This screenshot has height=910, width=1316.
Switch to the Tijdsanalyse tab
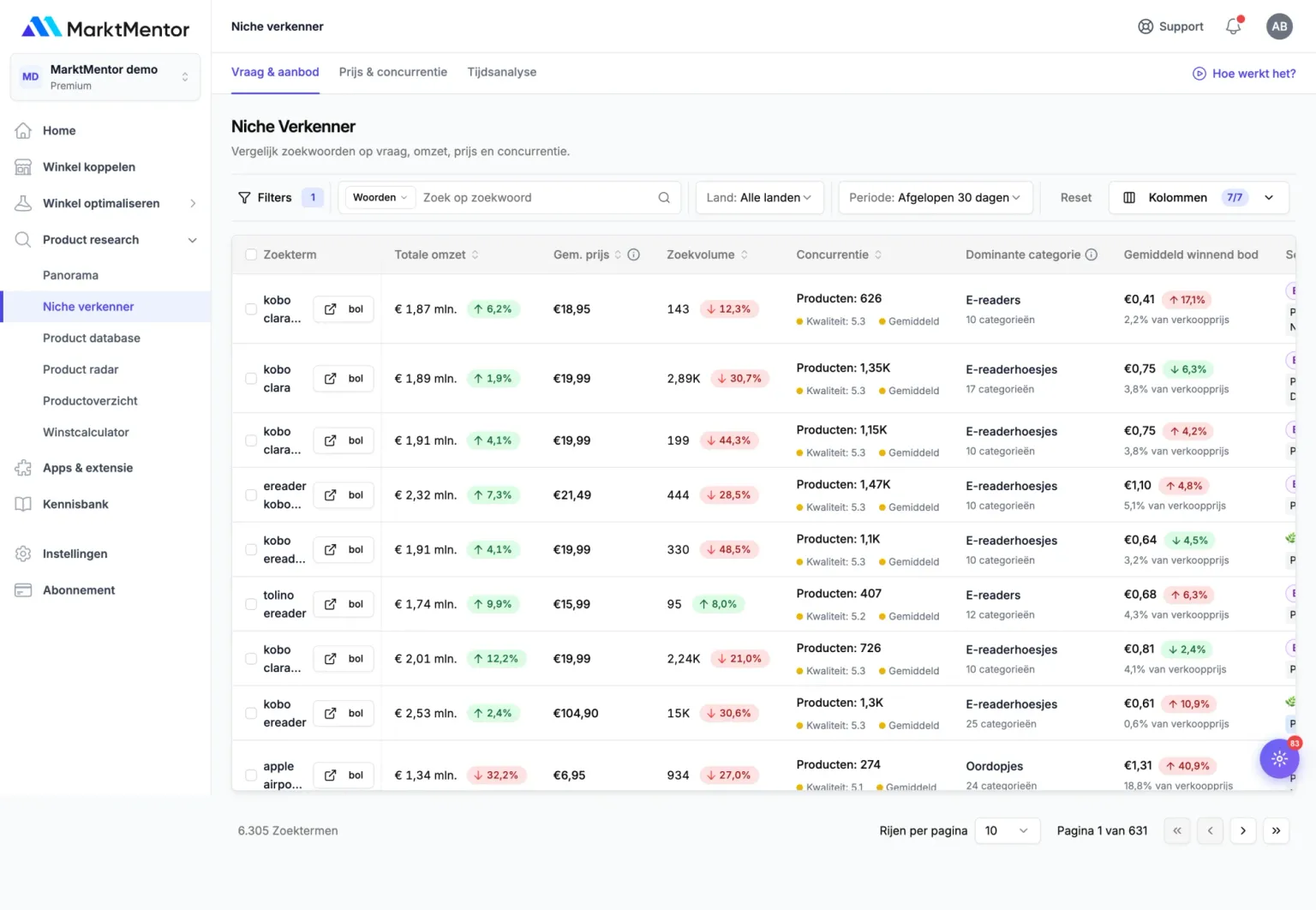[502, 72]
